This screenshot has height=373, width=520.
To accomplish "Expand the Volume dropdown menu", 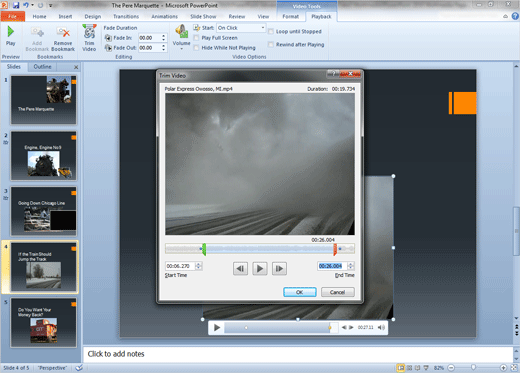I will [x=181, y=49].
